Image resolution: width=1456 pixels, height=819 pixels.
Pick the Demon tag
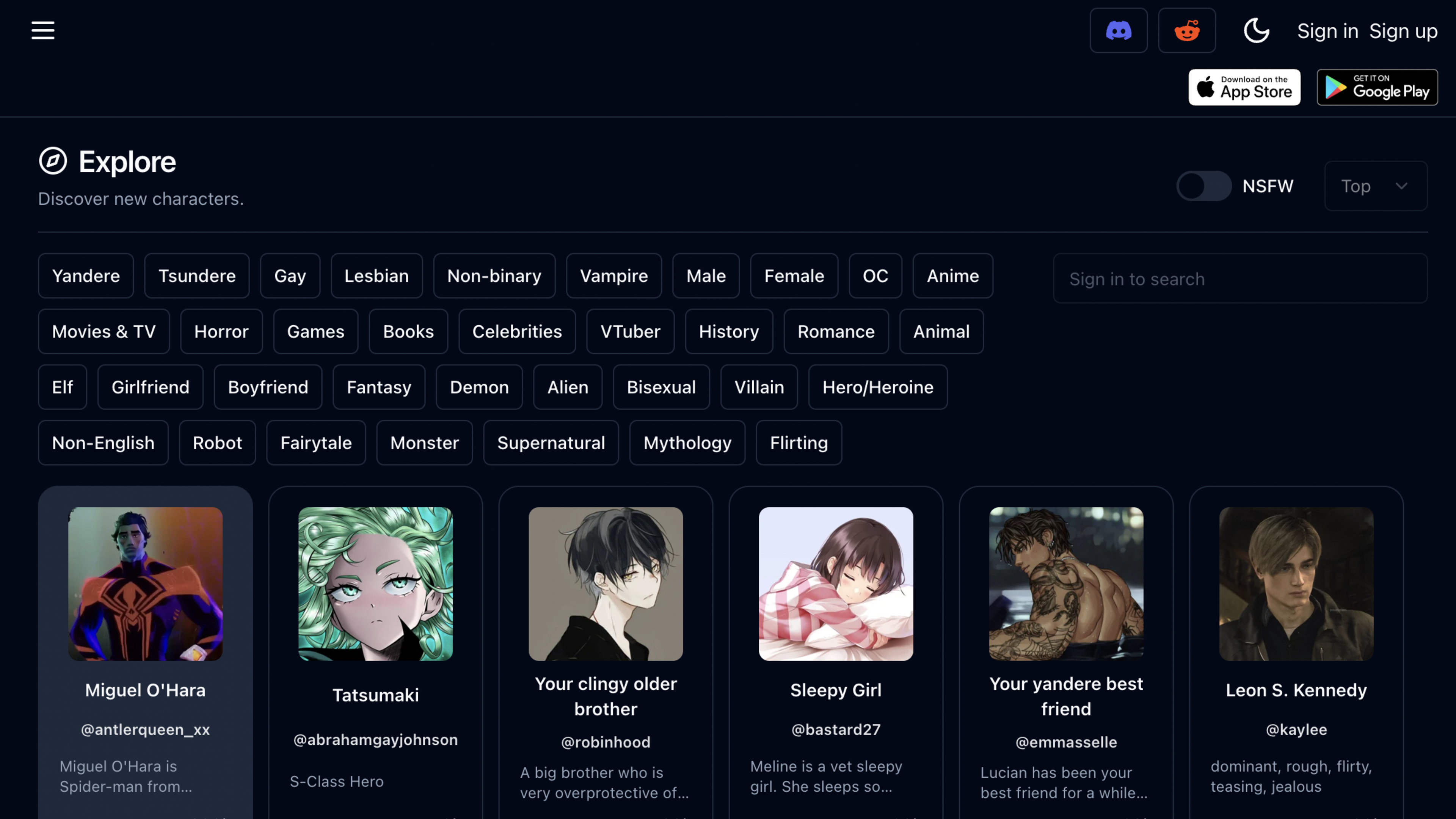coord(479,387)
